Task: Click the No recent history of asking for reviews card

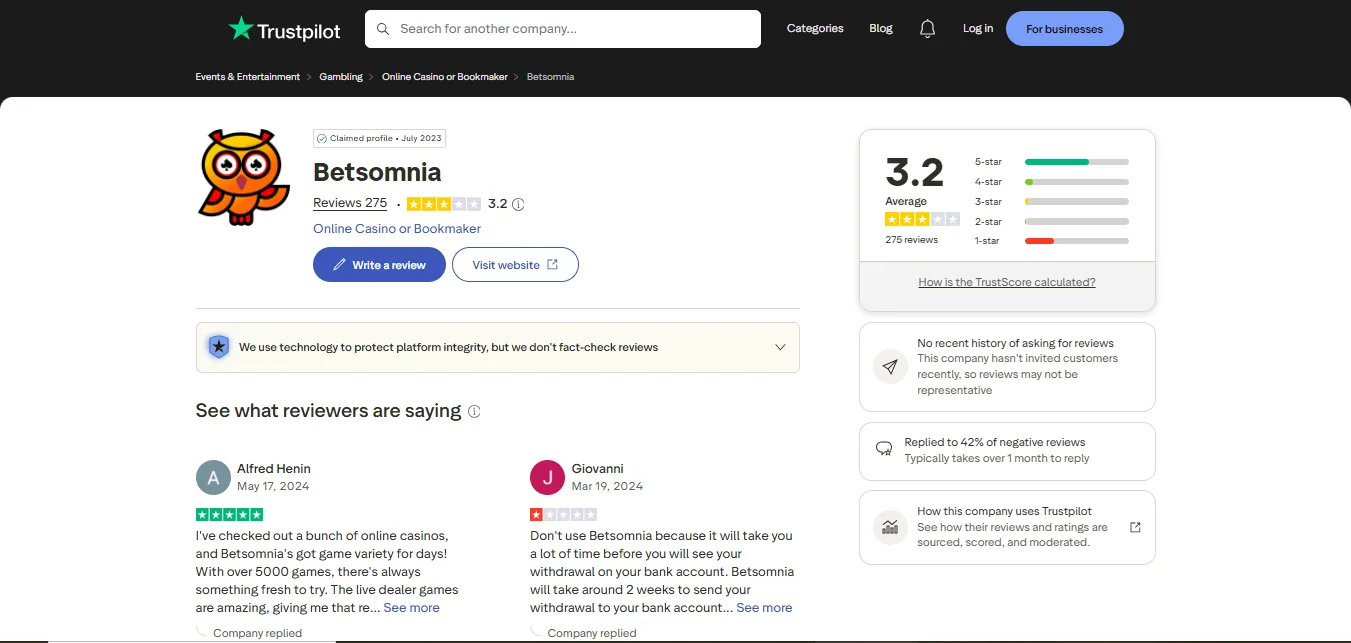Action: pyautogui.click(x=1007, y=367)
